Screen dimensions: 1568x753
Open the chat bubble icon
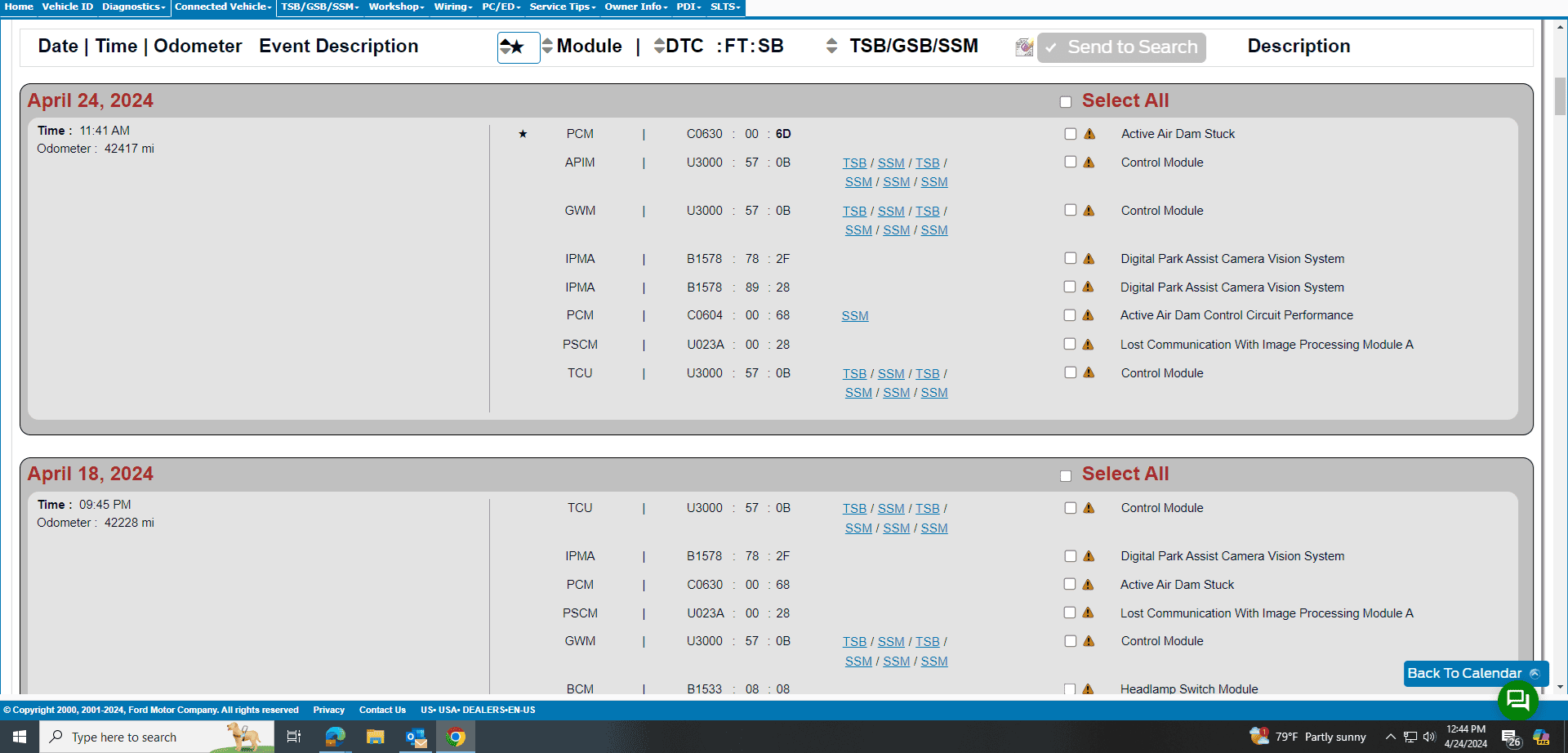point(1517,699)
